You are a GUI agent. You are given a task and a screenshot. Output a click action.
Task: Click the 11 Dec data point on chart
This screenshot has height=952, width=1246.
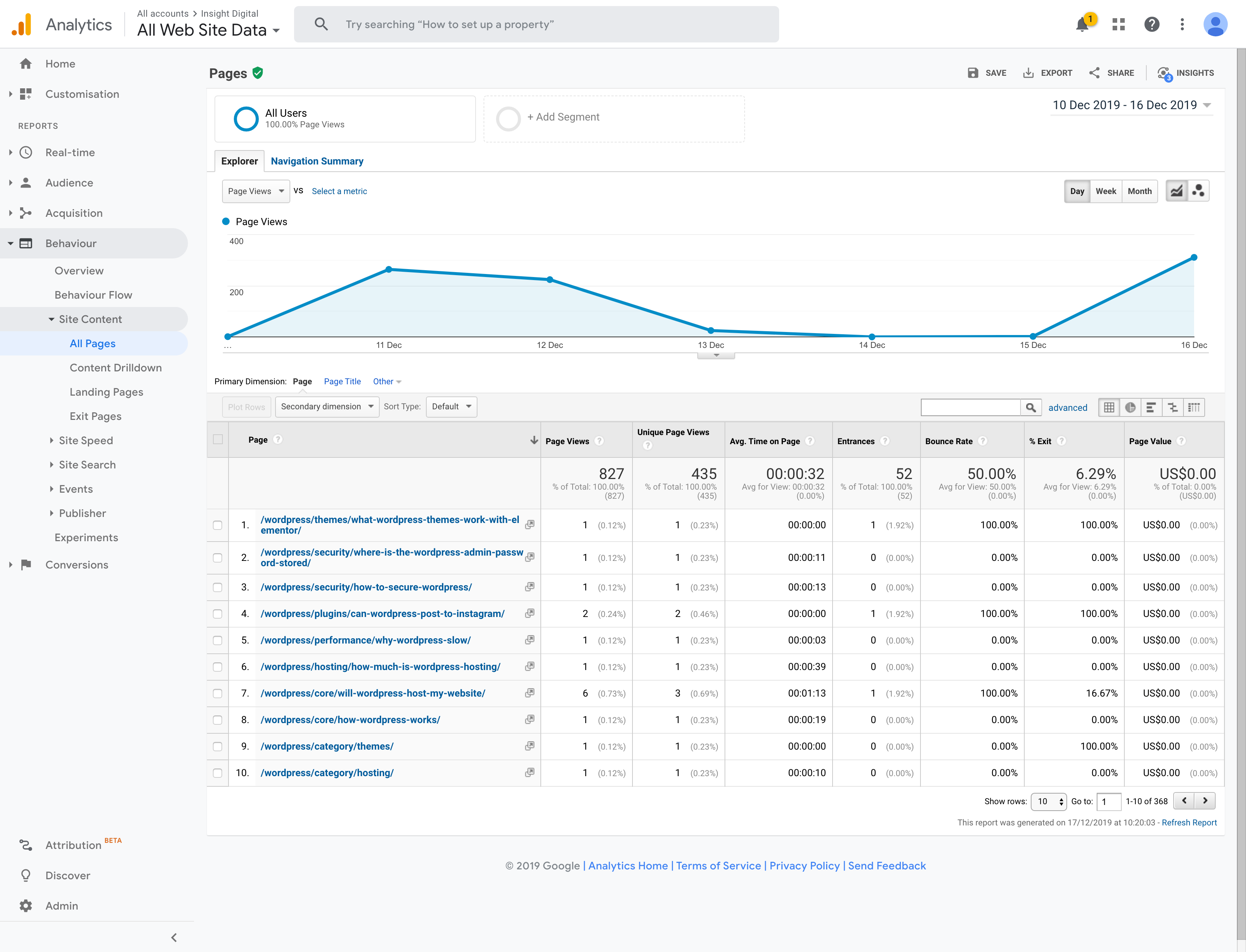(389, 269)
